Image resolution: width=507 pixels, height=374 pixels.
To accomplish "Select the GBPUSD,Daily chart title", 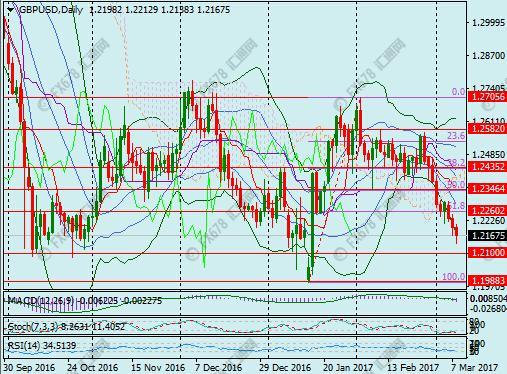I will [51, 10].
